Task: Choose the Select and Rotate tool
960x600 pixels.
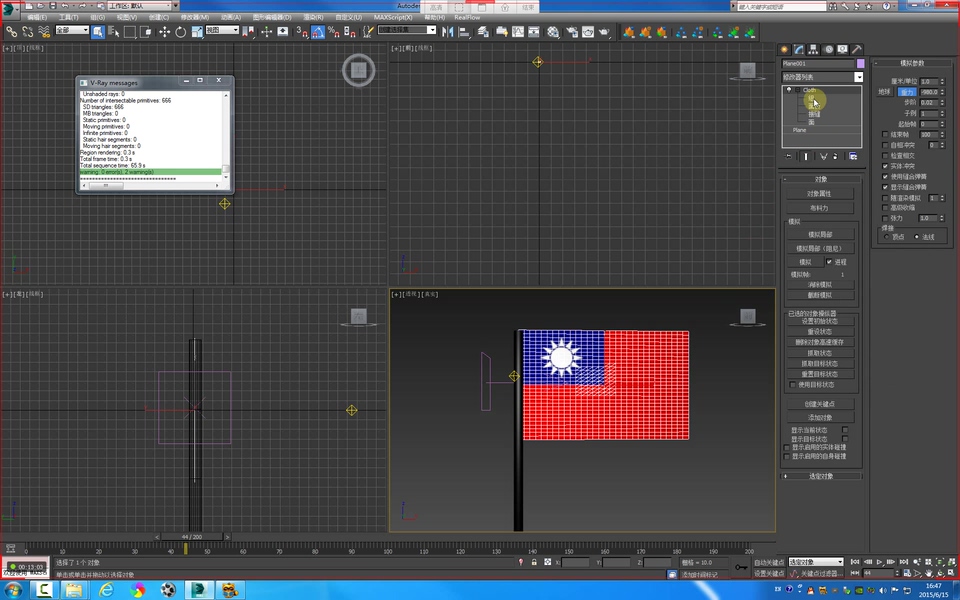Action: point(181,32)
